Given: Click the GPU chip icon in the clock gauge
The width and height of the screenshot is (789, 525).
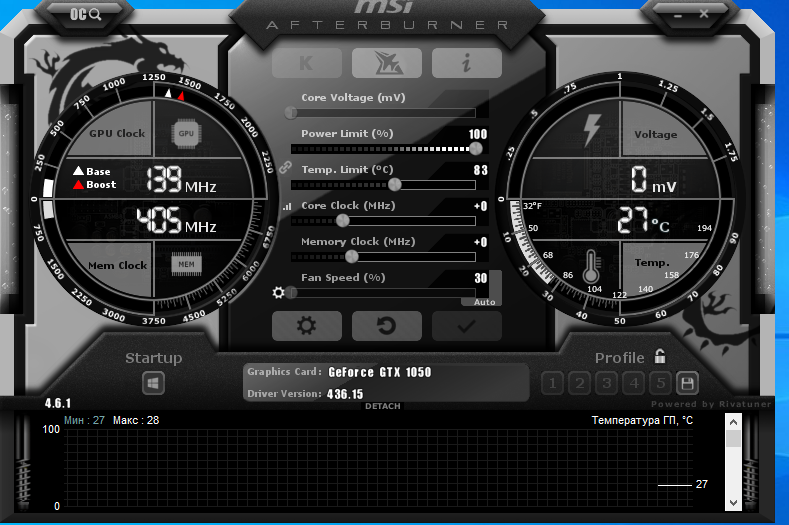Looking at the screenshot, I should click(x=186, y=134).
